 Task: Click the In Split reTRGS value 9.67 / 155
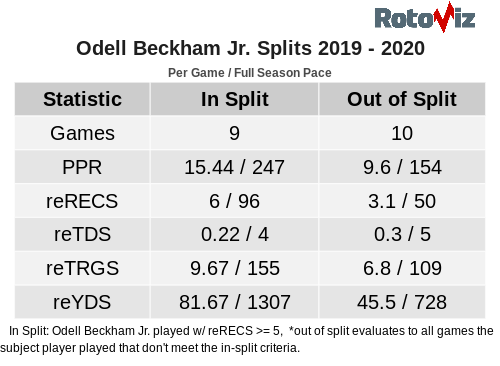(x=235, y=268)
